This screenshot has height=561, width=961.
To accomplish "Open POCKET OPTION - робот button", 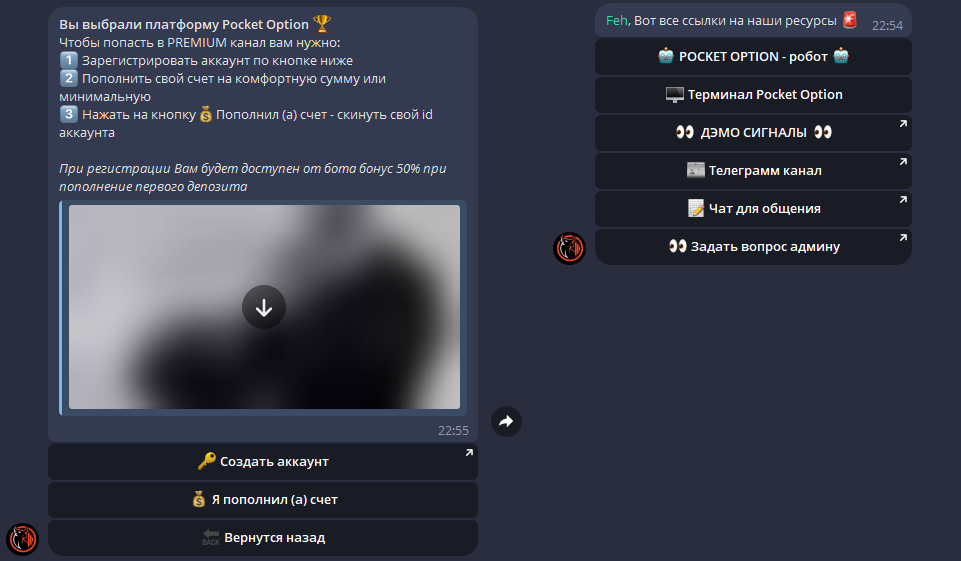I will pos(753,57).
